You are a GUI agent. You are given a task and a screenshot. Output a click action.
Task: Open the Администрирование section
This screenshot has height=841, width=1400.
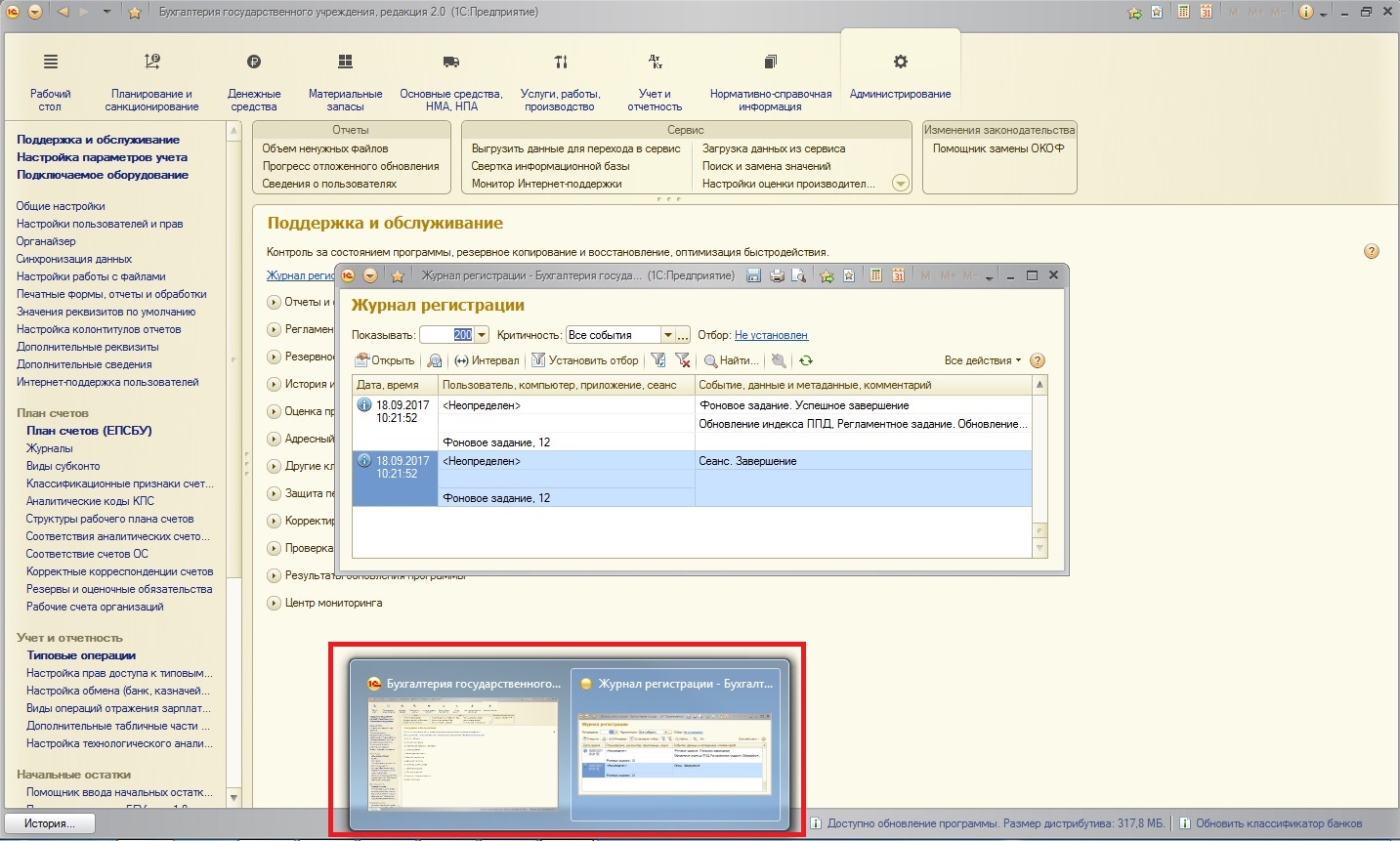coord(900,76)
